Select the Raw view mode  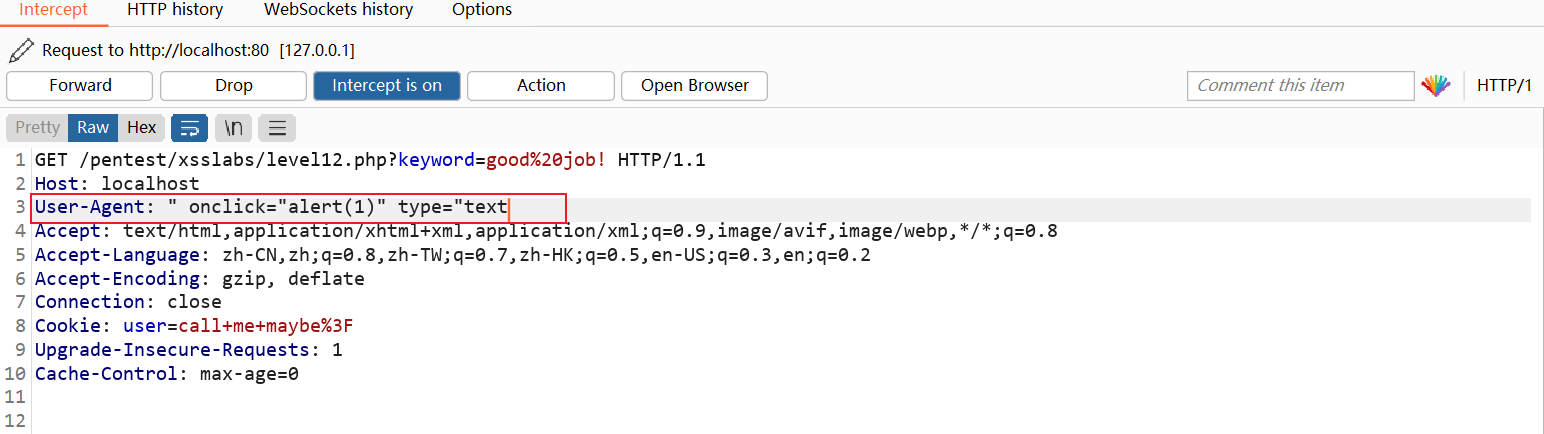[93, 128]
